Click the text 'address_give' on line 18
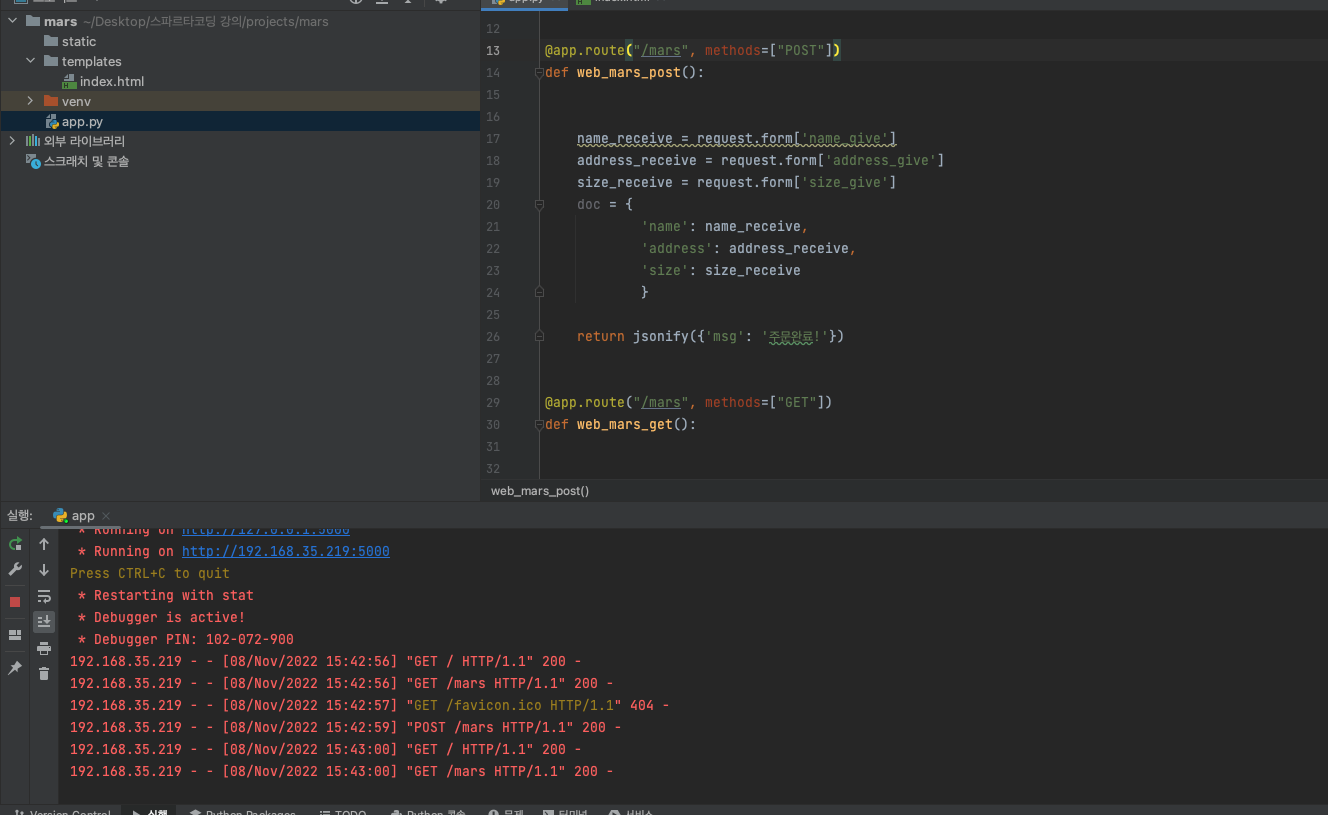Image resolution: width=1328 pixels, height=815 pixels. pos(881,160)
